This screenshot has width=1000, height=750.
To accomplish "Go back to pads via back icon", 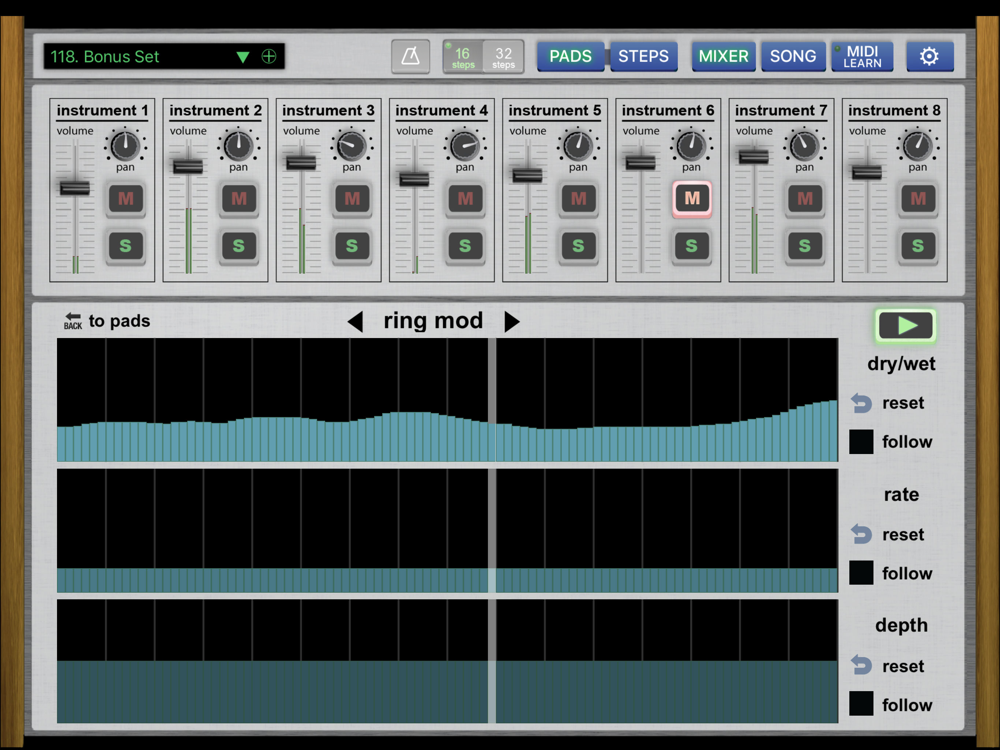I will pos(73,321).
